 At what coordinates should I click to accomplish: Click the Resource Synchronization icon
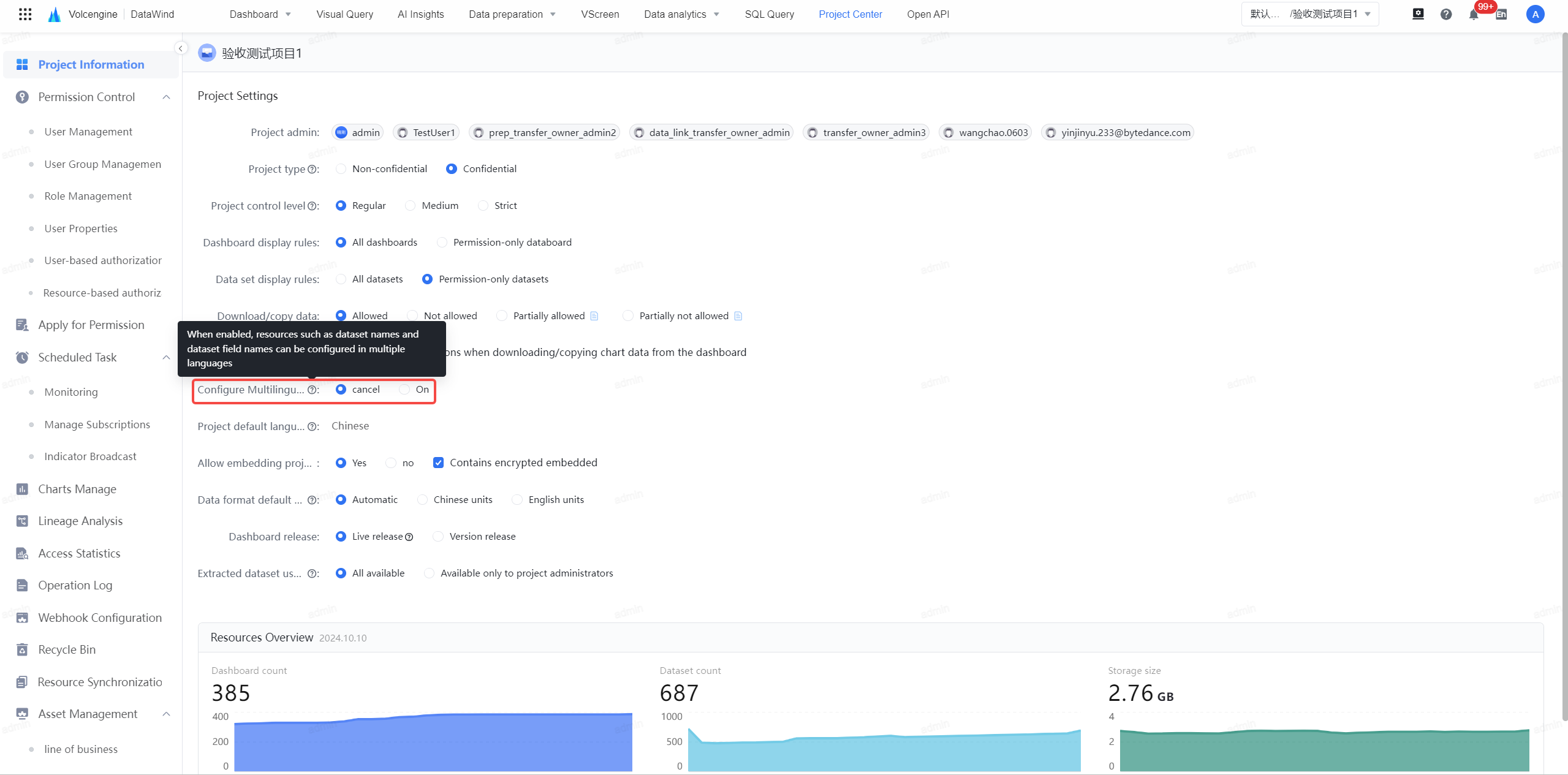pyautogui.click(x=22, y=682)
